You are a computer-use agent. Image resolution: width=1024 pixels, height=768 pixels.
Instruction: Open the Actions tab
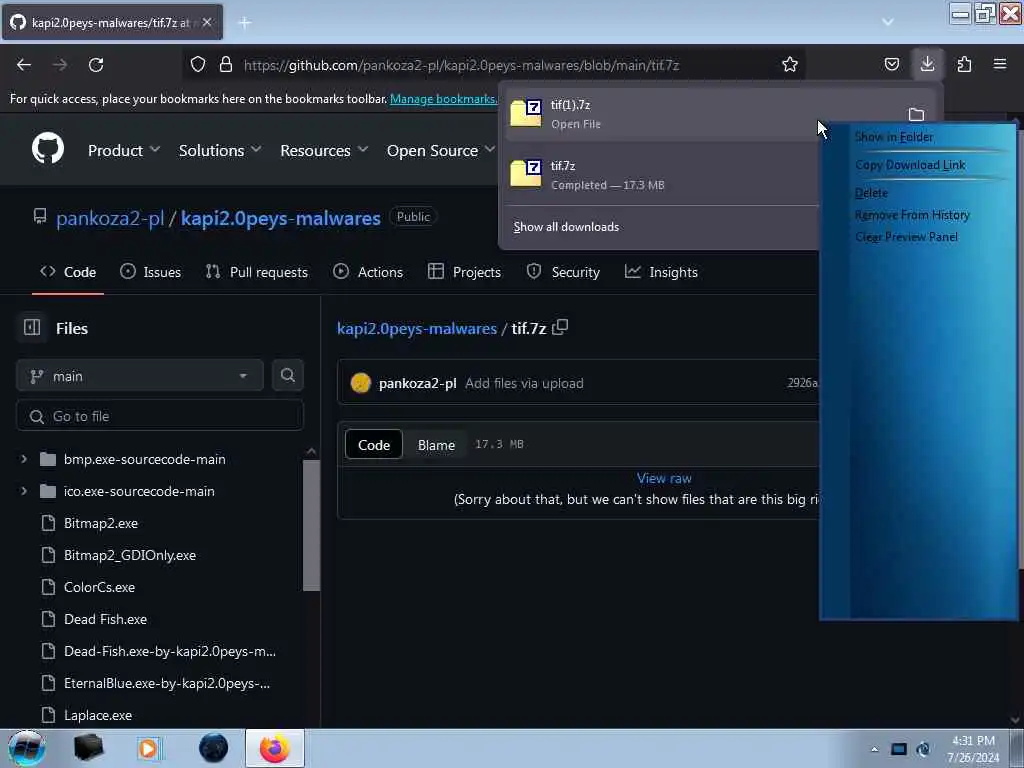[x=368, y=272]
